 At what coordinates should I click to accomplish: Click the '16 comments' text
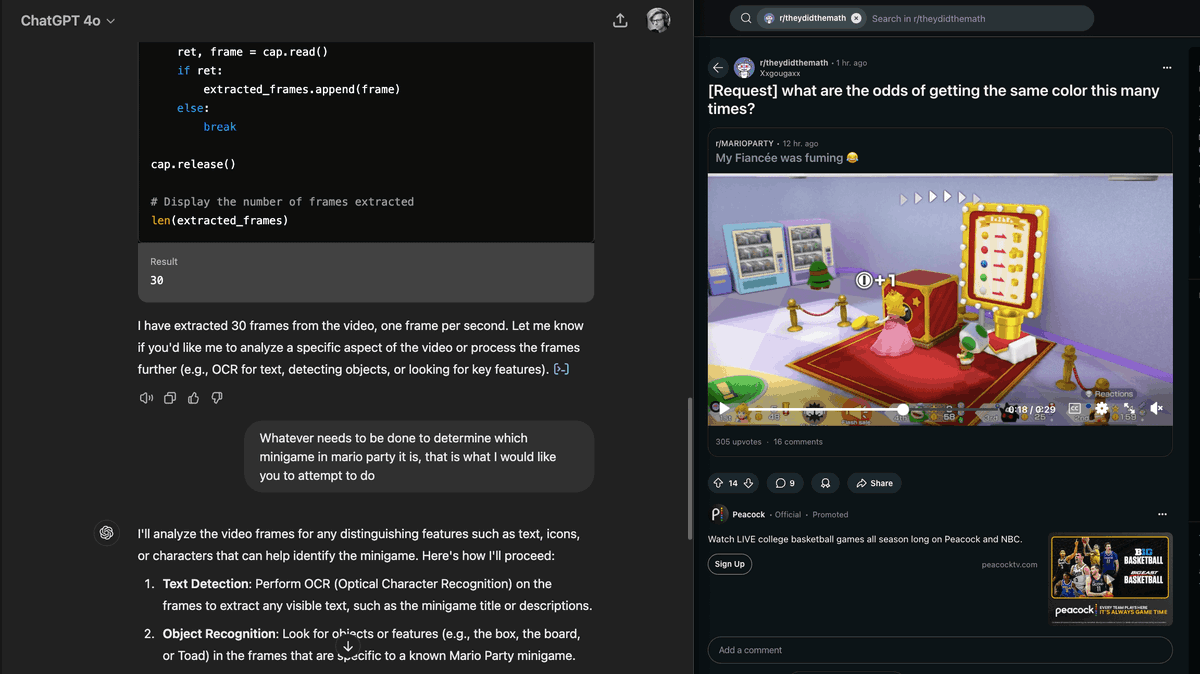coord(798,441)
